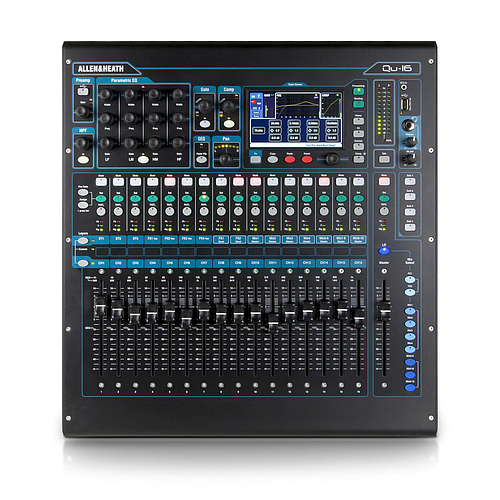The height and width of the screenshot is (500, 500).
Task: Tap the PEQ curve on the touch screen
Action: (297, 105)
